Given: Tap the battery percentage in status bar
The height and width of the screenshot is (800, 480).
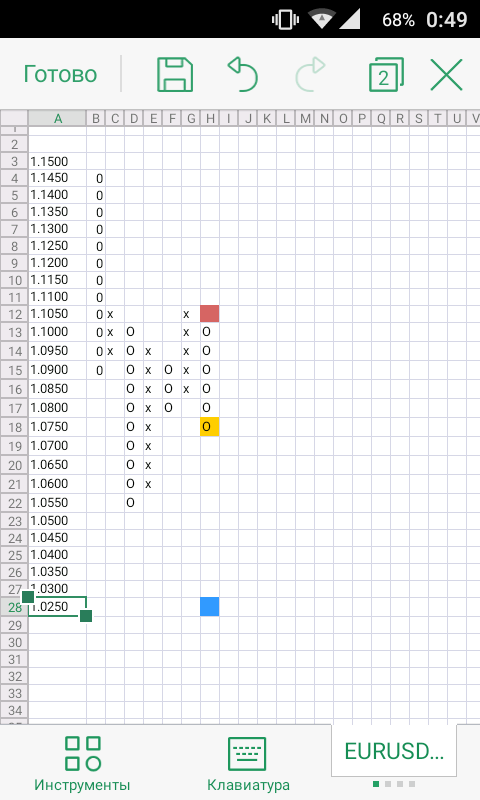Looking at the screenshot, I should (398, 20).
